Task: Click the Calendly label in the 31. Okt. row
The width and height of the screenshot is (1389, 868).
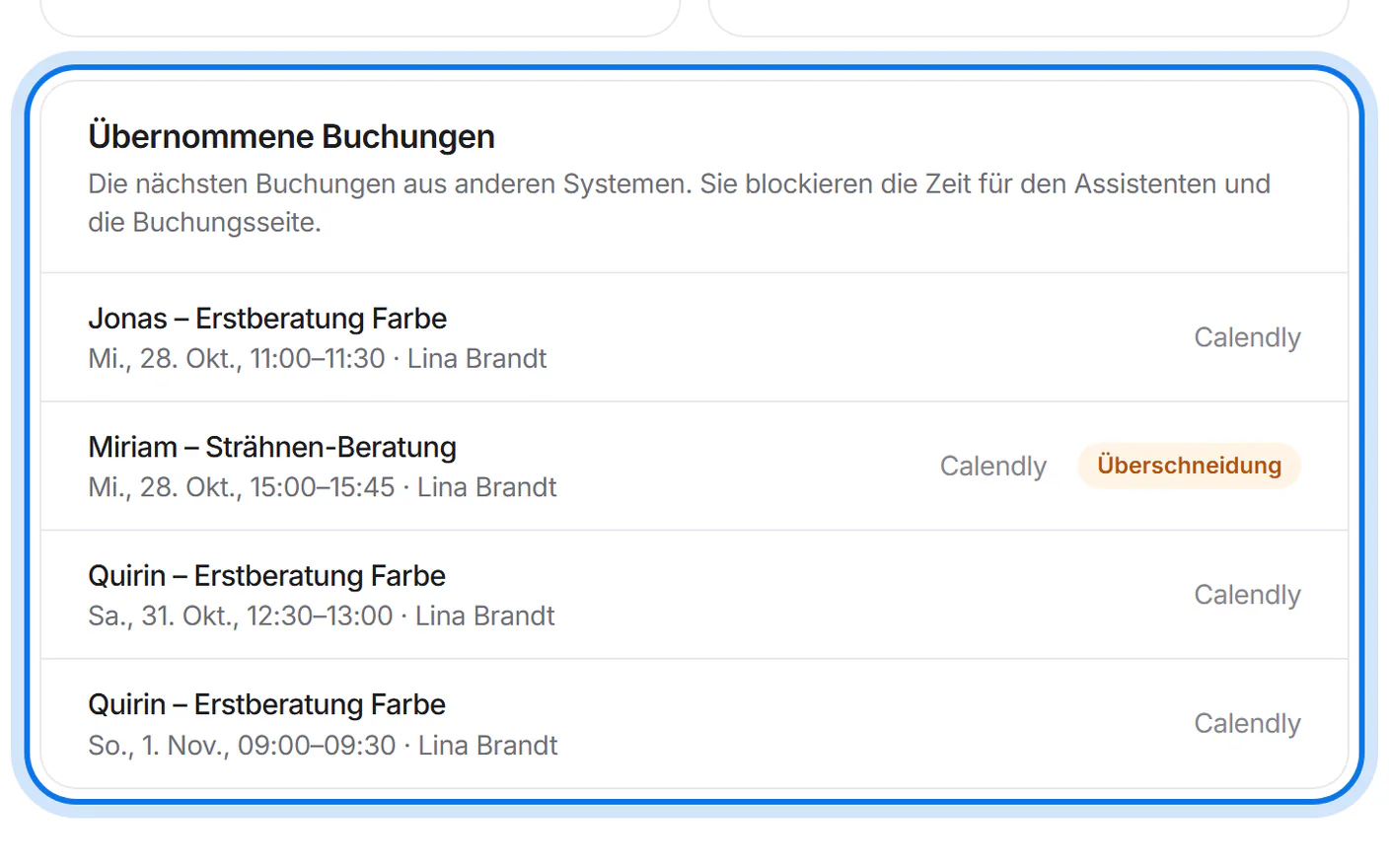Action: (x=1247, y=595)
